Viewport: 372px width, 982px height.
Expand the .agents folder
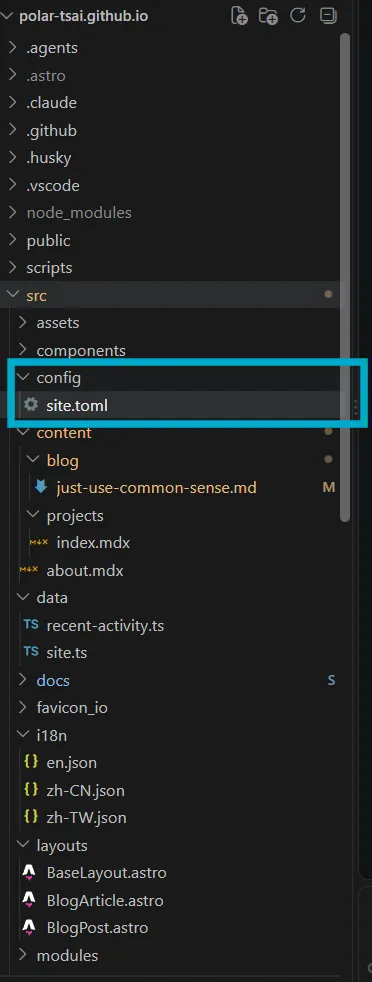click(13, 48)
